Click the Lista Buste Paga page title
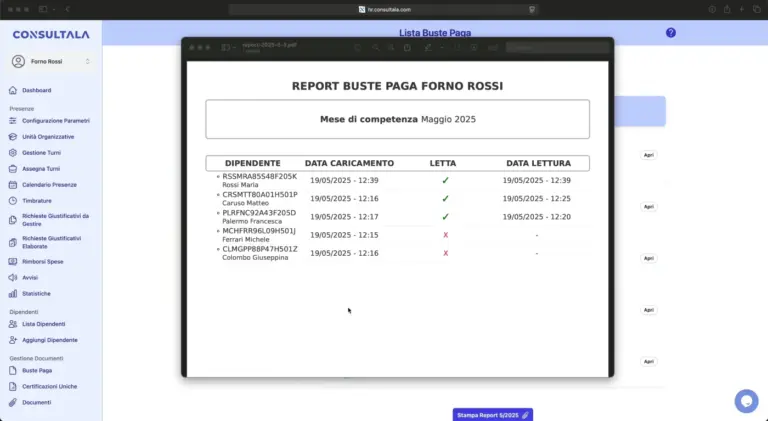Viewport: 768px width, 421px height. click(x=435, y=33)
